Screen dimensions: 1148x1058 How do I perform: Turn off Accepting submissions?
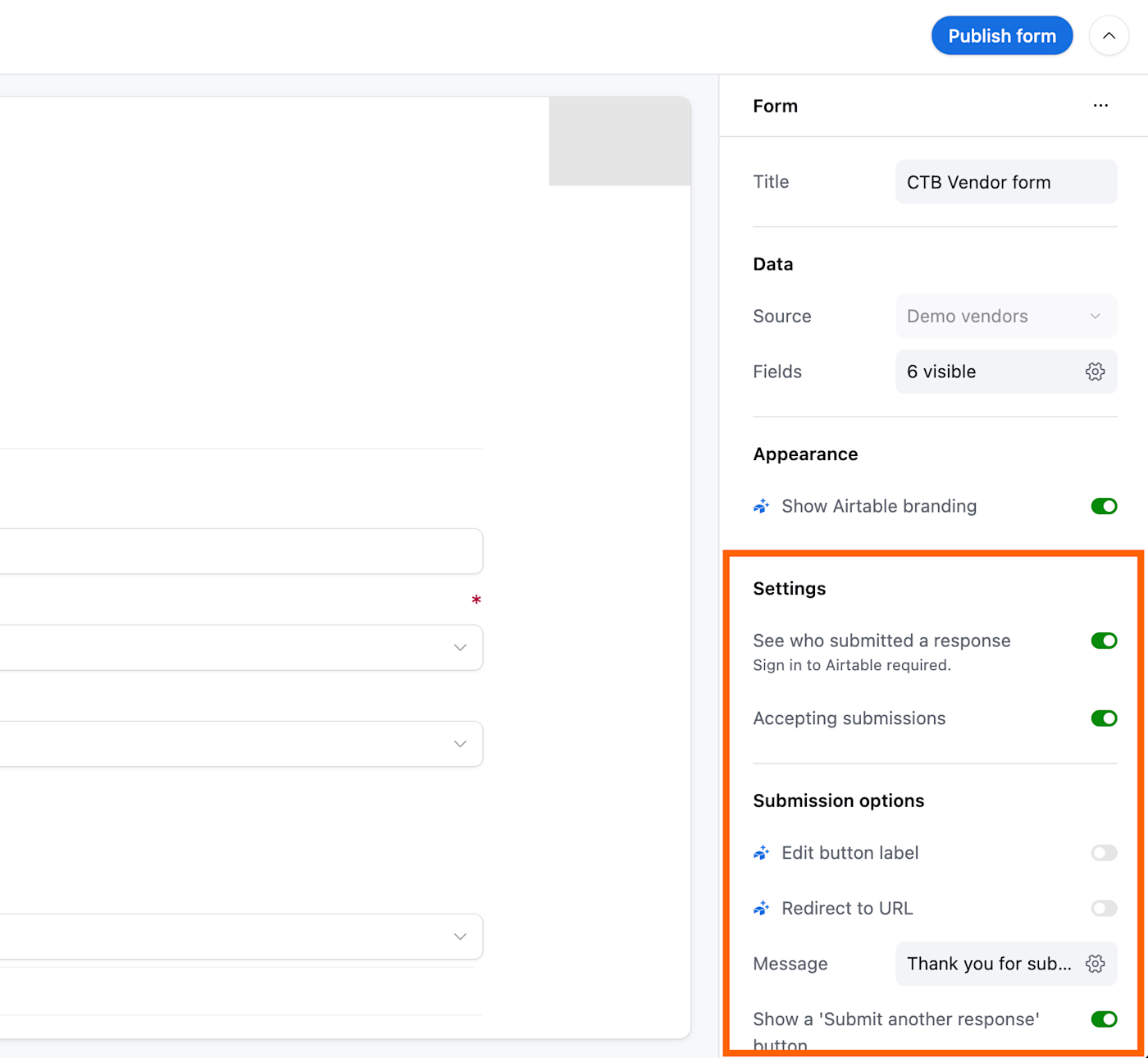[1104, 718]
